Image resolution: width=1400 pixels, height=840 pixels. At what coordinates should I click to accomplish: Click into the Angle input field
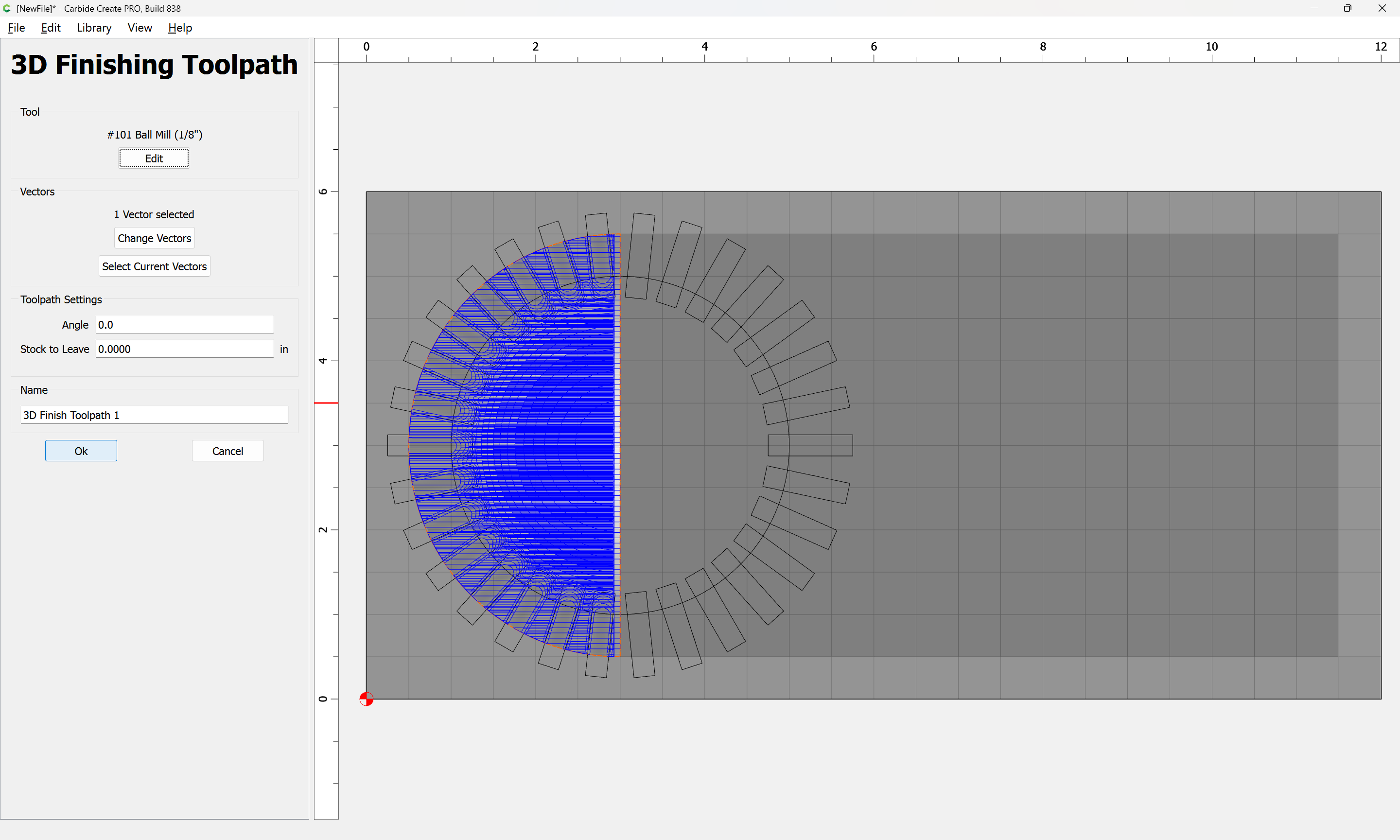[184, 325]
